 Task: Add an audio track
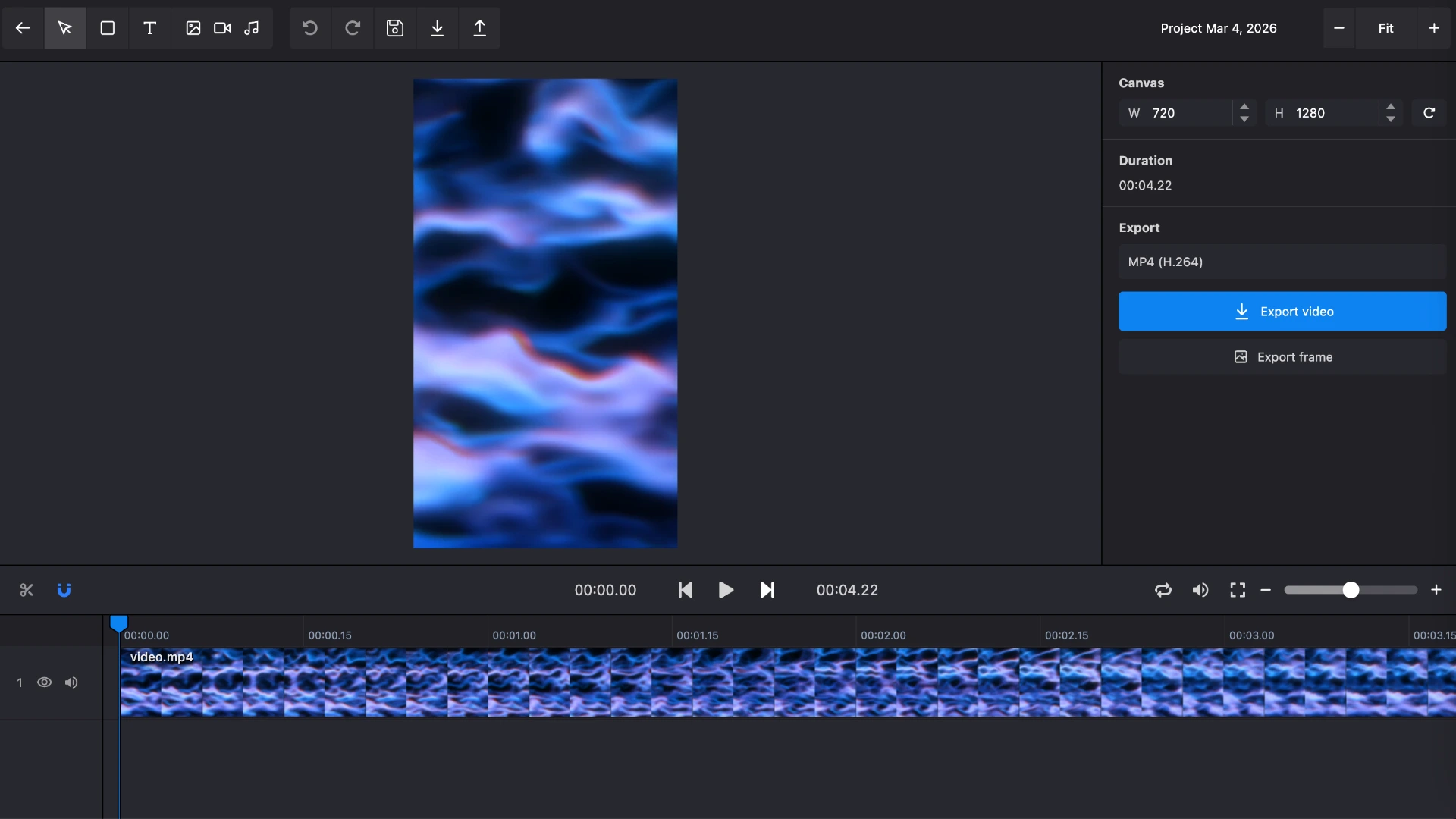[252, 28]
